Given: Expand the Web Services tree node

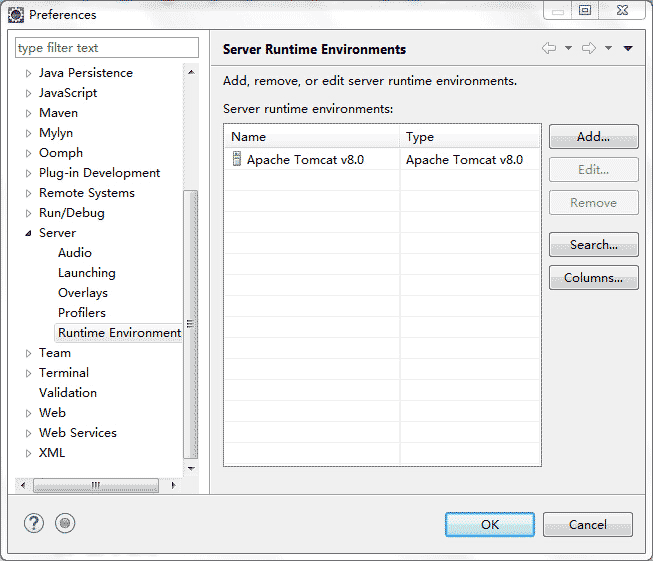Looking at the screenshot, I should tap(28, 433).
